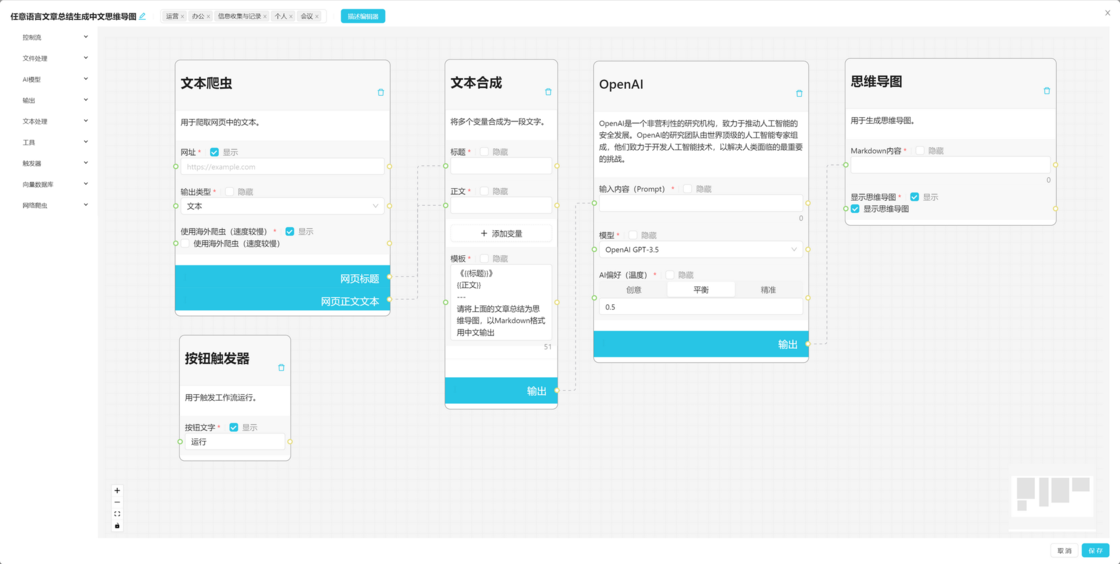Toggle the canvas lock icon
The image size is (1120, 564).
(117, 525)
